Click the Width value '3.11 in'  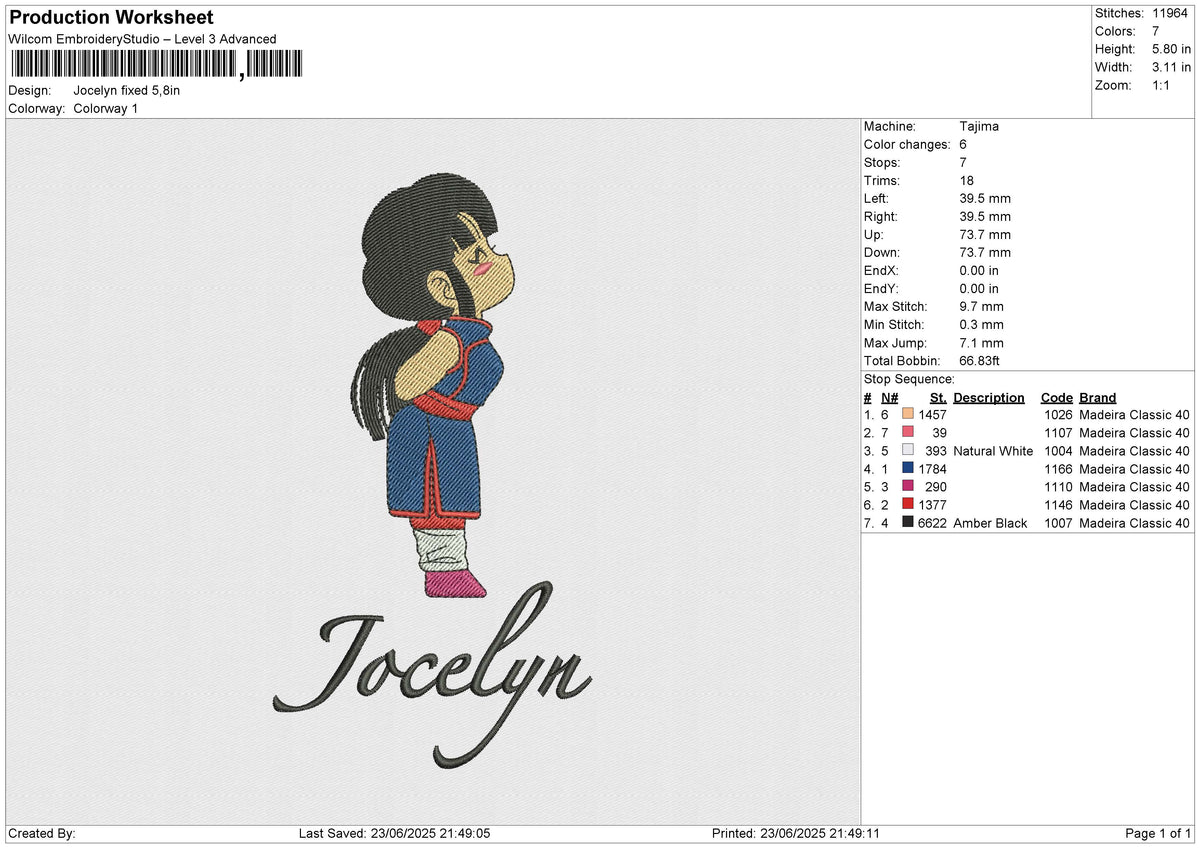(x=1171, y=67)
